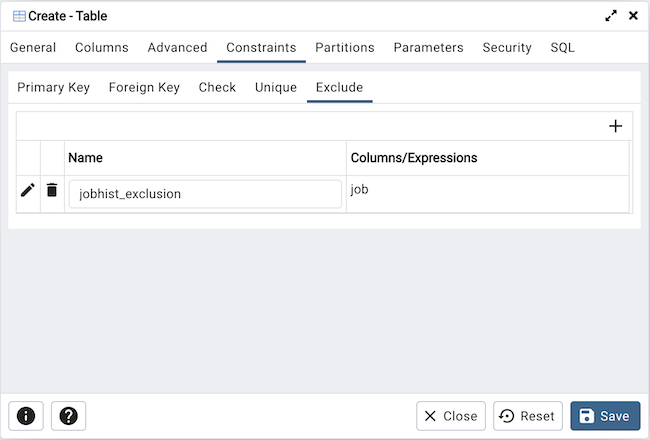View the SQL tab

(x=562, y=47)
